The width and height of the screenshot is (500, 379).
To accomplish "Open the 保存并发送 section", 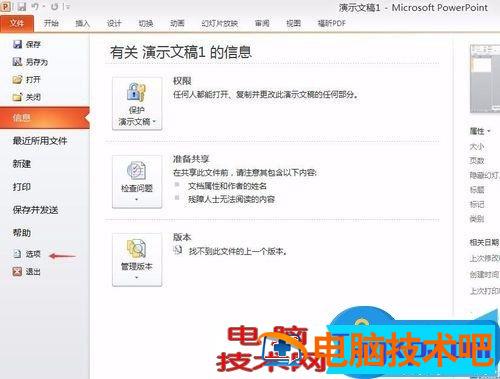I will [x=35, y=210].
